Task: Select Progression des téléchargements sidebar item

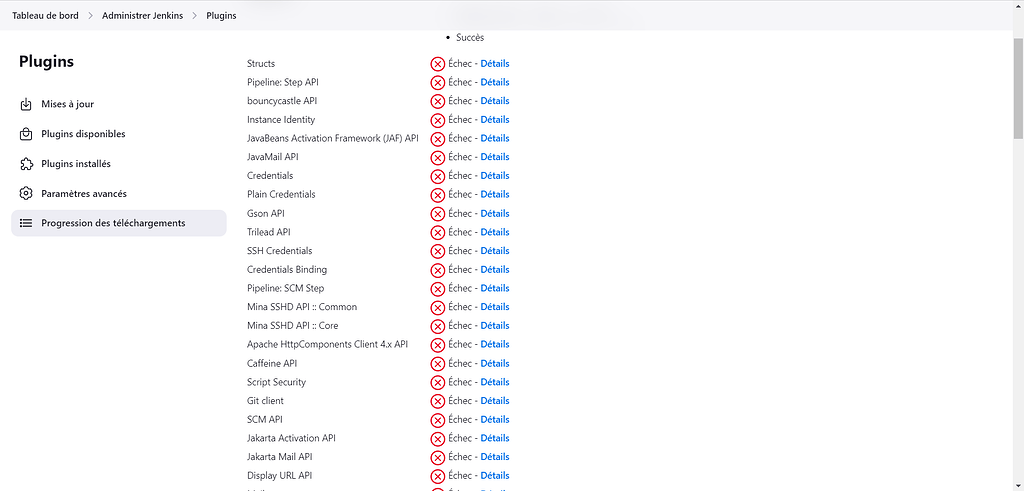Action: click(x=113, y=223)
